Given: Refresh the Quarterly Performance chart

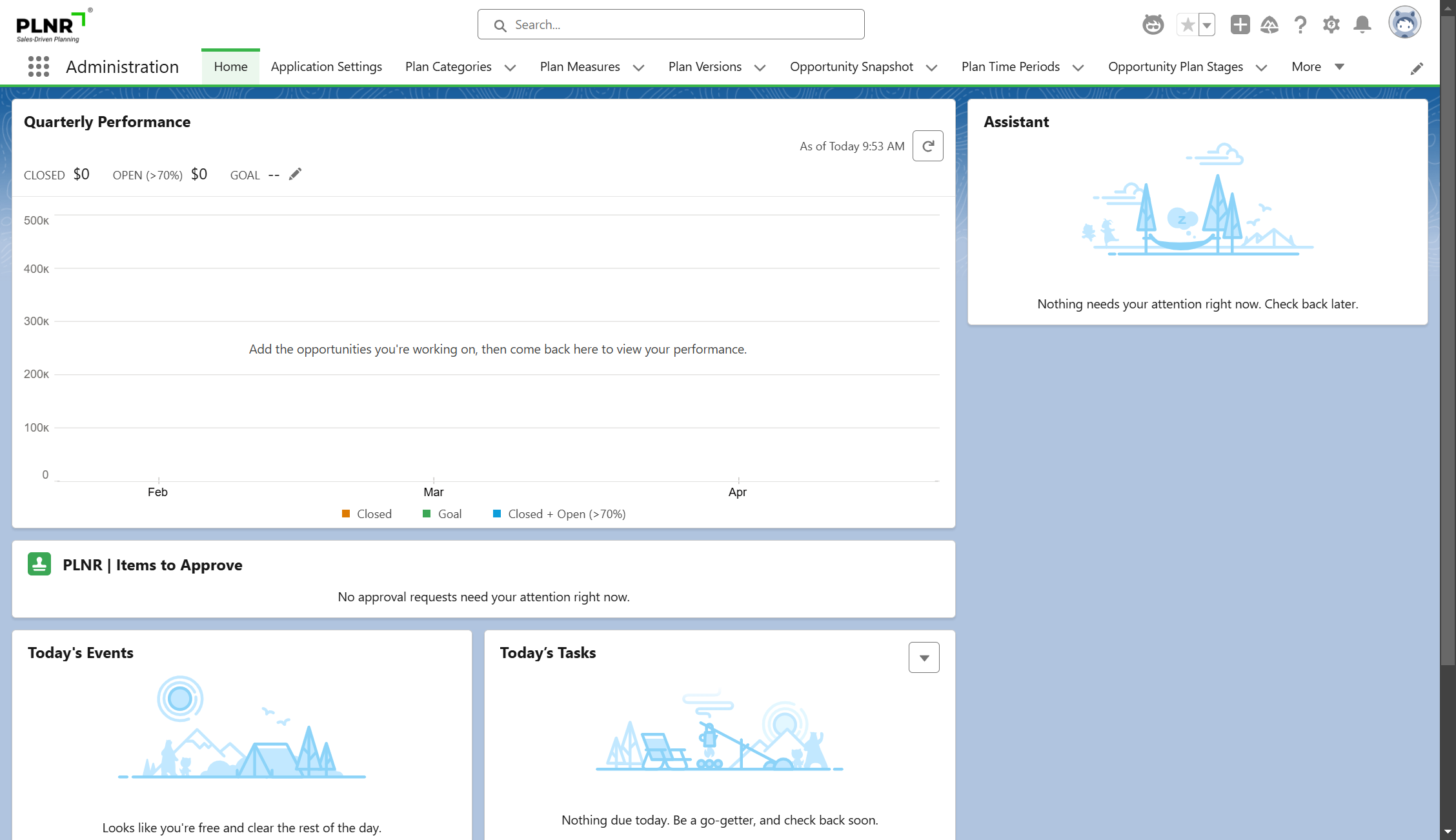Looking at the screenshot, I should tap(927, 146).
